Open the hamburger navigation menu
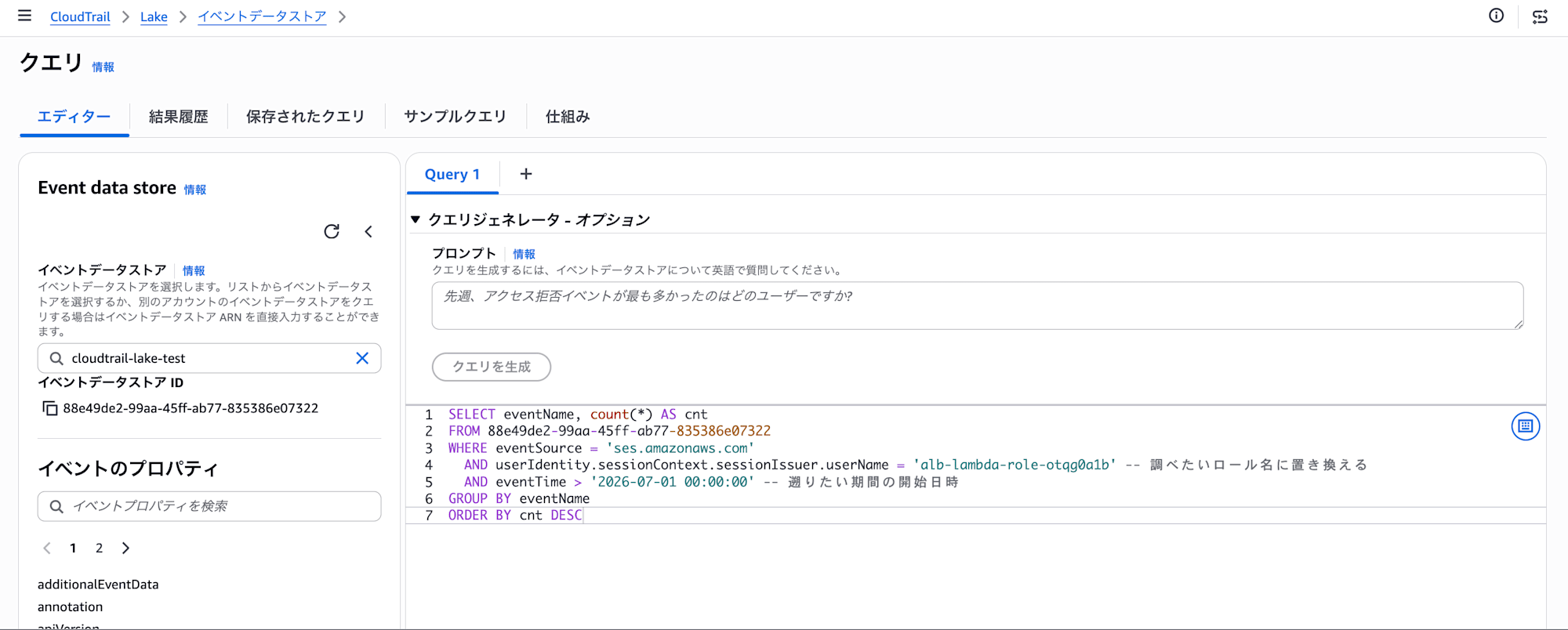Image resolution: width=1568 pixels, height=630 pixels. click(x=25, y=16)
